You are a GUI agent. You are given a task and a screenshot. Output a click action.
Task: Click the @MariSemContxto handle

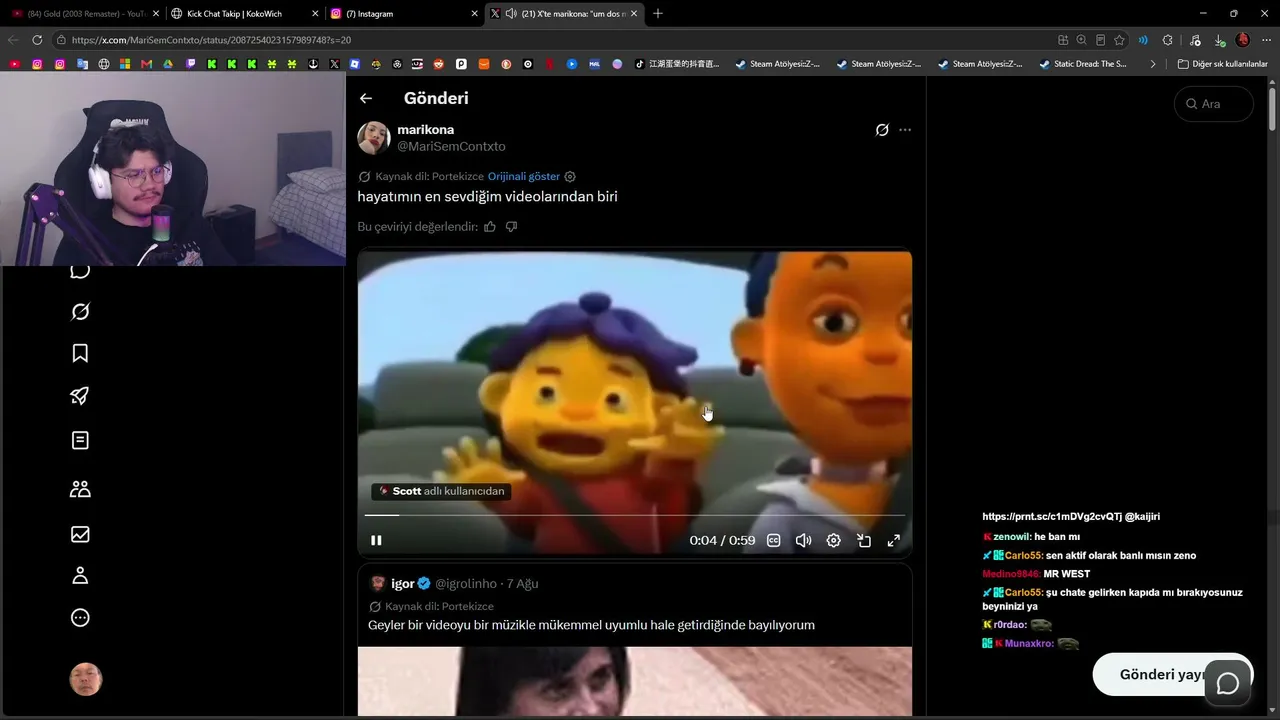[x=451, y=147]
